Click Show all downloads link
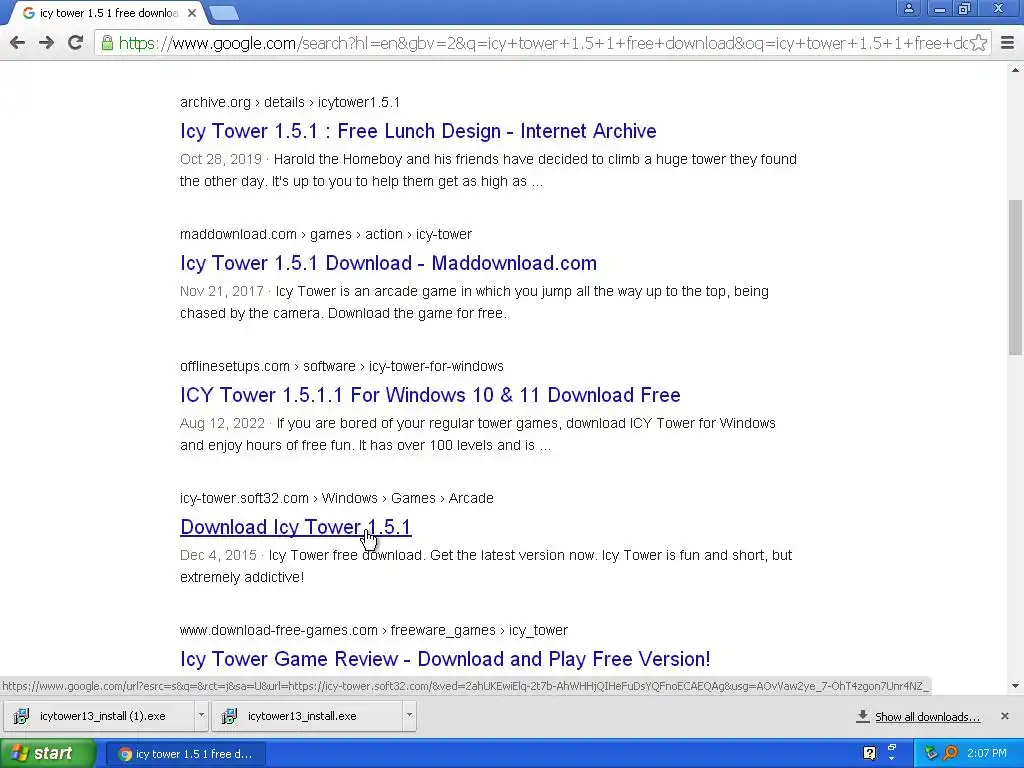1024x768 pixels. click(927, 717)
